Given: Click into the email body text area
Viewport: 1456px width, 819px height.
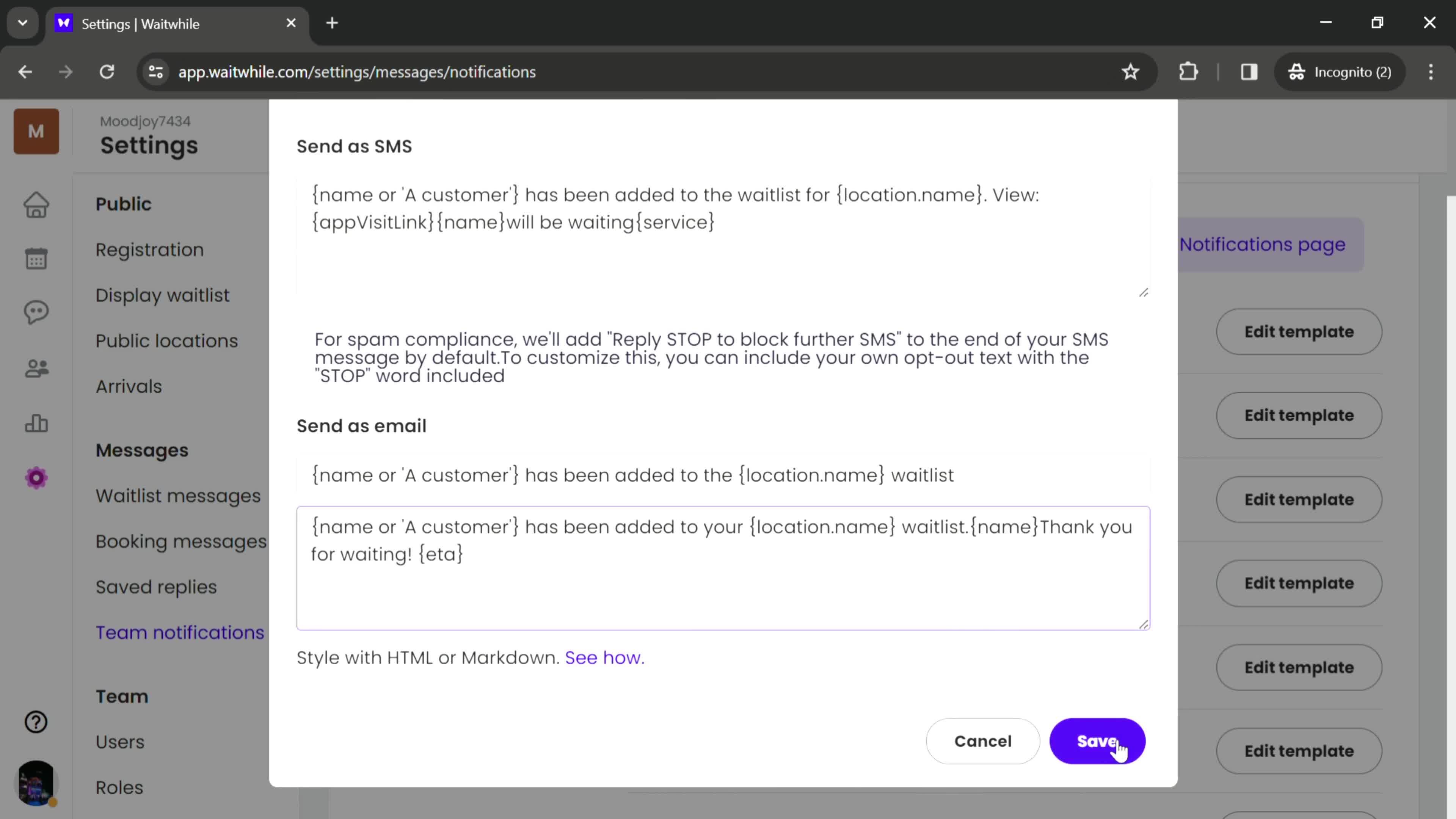Looking at the screenshot, I should (723, 568).
